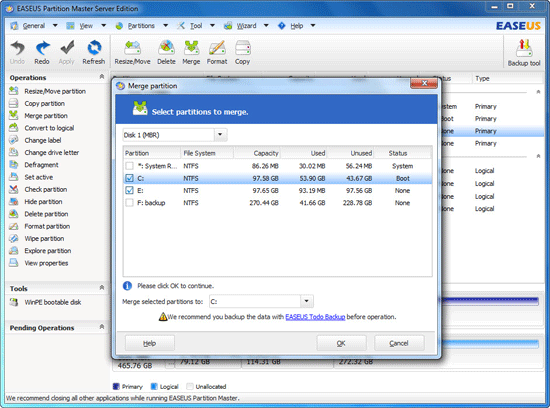The height and width of the screenshot is (408, 550).
Task: Select the 97.65 GB capacity cell
Action: pyautogui.click(x=266, y=190)
